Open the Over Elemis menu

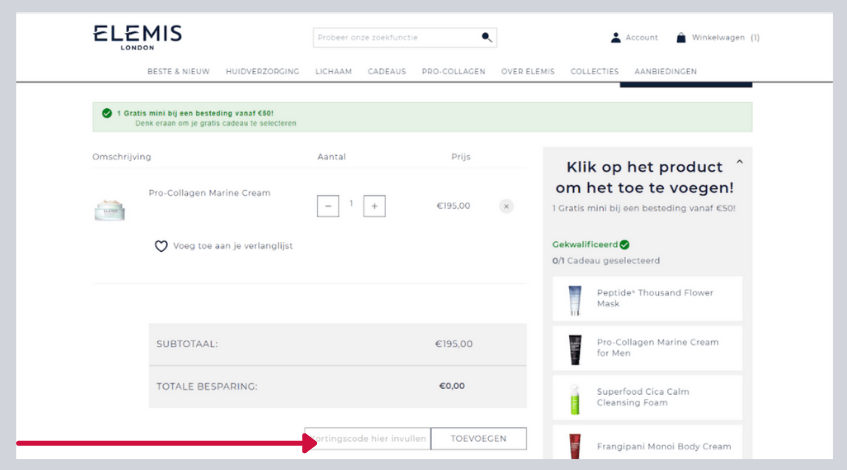pos(528,71)
